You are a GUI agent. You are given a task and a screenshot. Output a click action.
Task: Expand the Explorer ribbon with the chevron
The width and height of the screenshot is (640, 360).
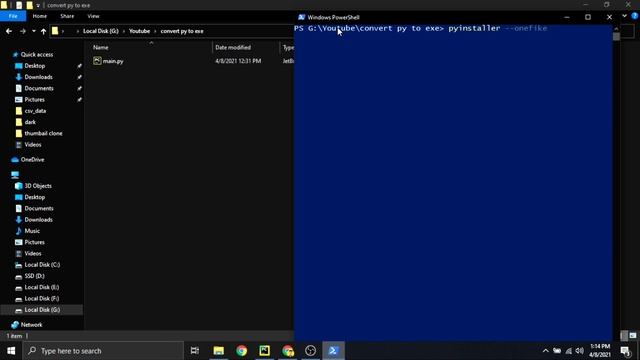624,16
